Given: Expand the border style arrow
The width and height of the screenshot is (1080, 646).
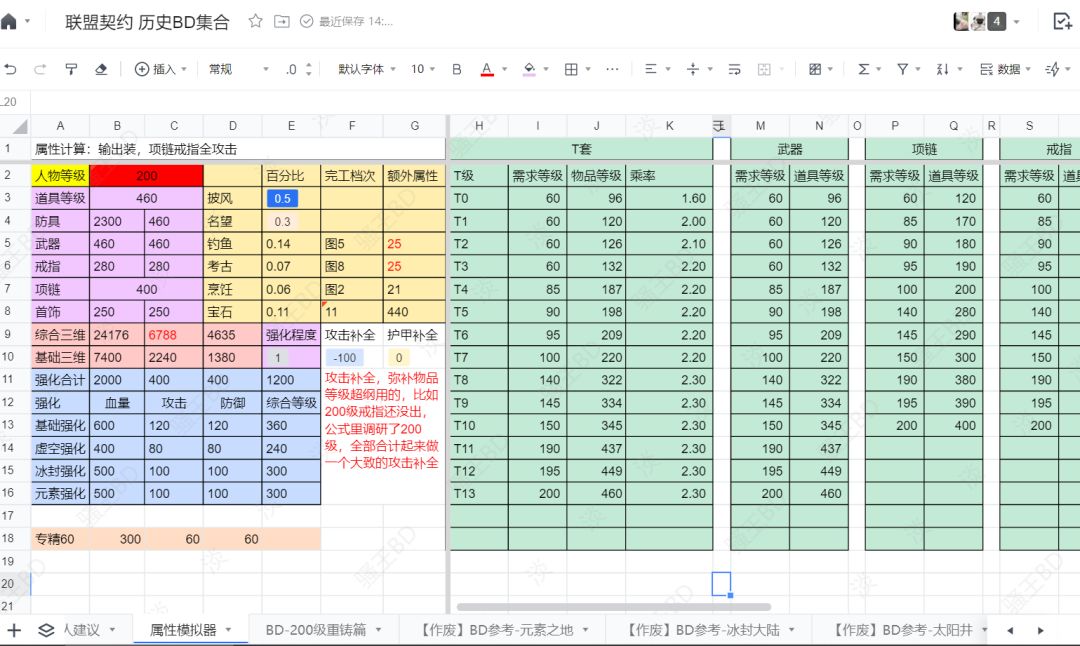Looking at the screenshot, I should pyautogui.click(x=588, y=69).
